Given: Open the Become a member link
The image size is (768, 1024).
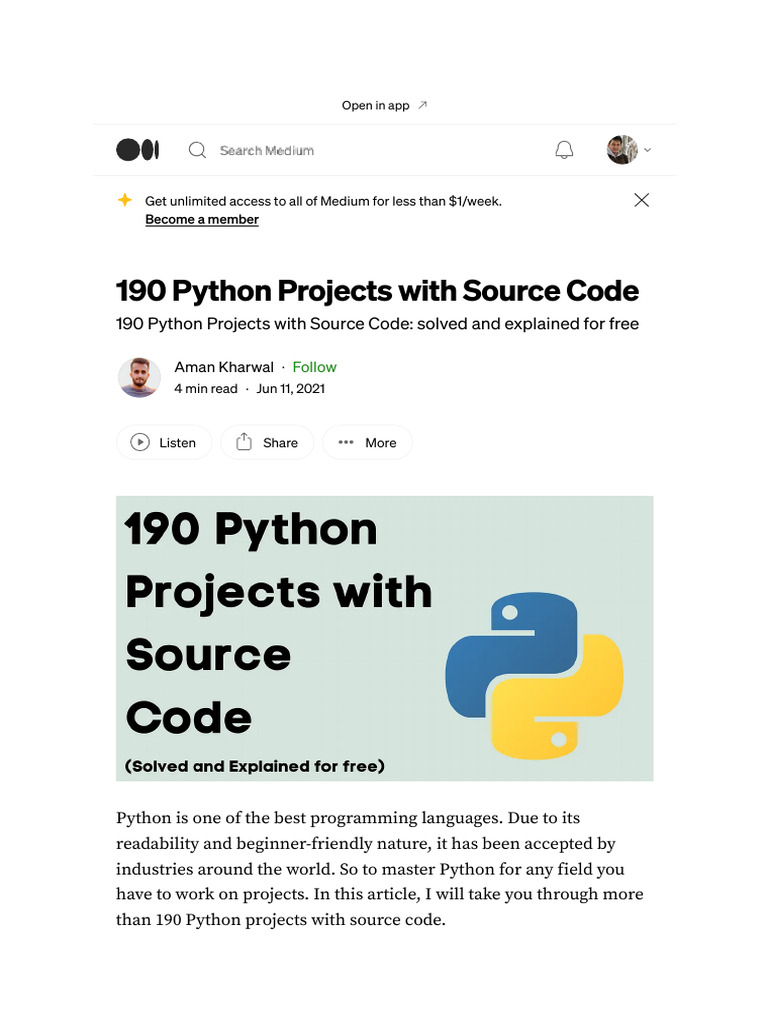Looking at the screenshot, I should (x=202, y=220).
